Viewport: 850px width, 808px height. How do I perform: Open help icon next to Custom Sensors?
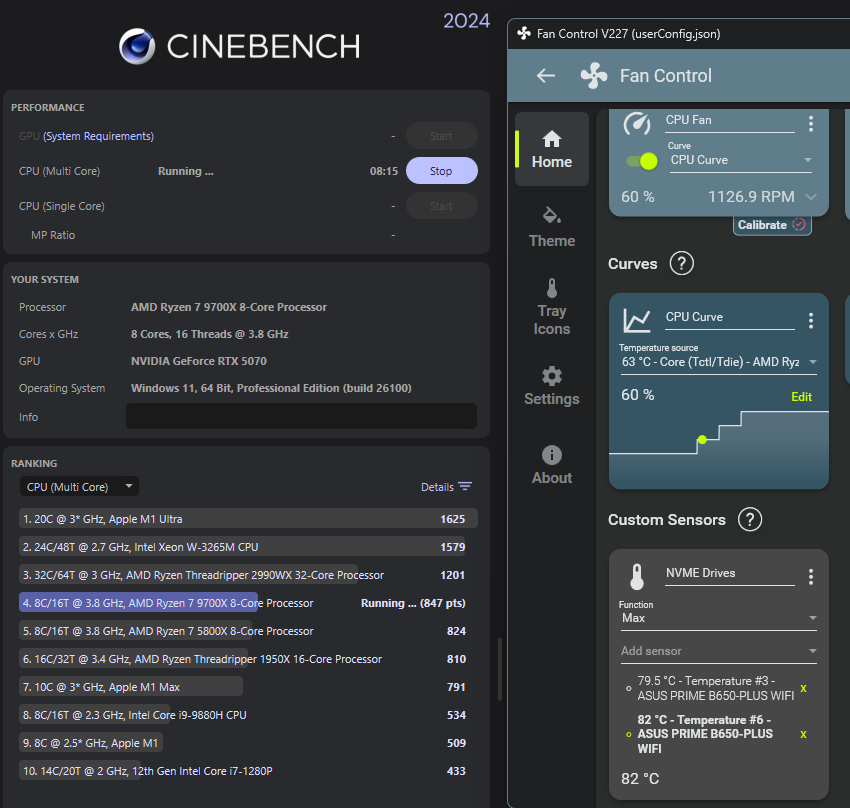[x=750, y=520]
